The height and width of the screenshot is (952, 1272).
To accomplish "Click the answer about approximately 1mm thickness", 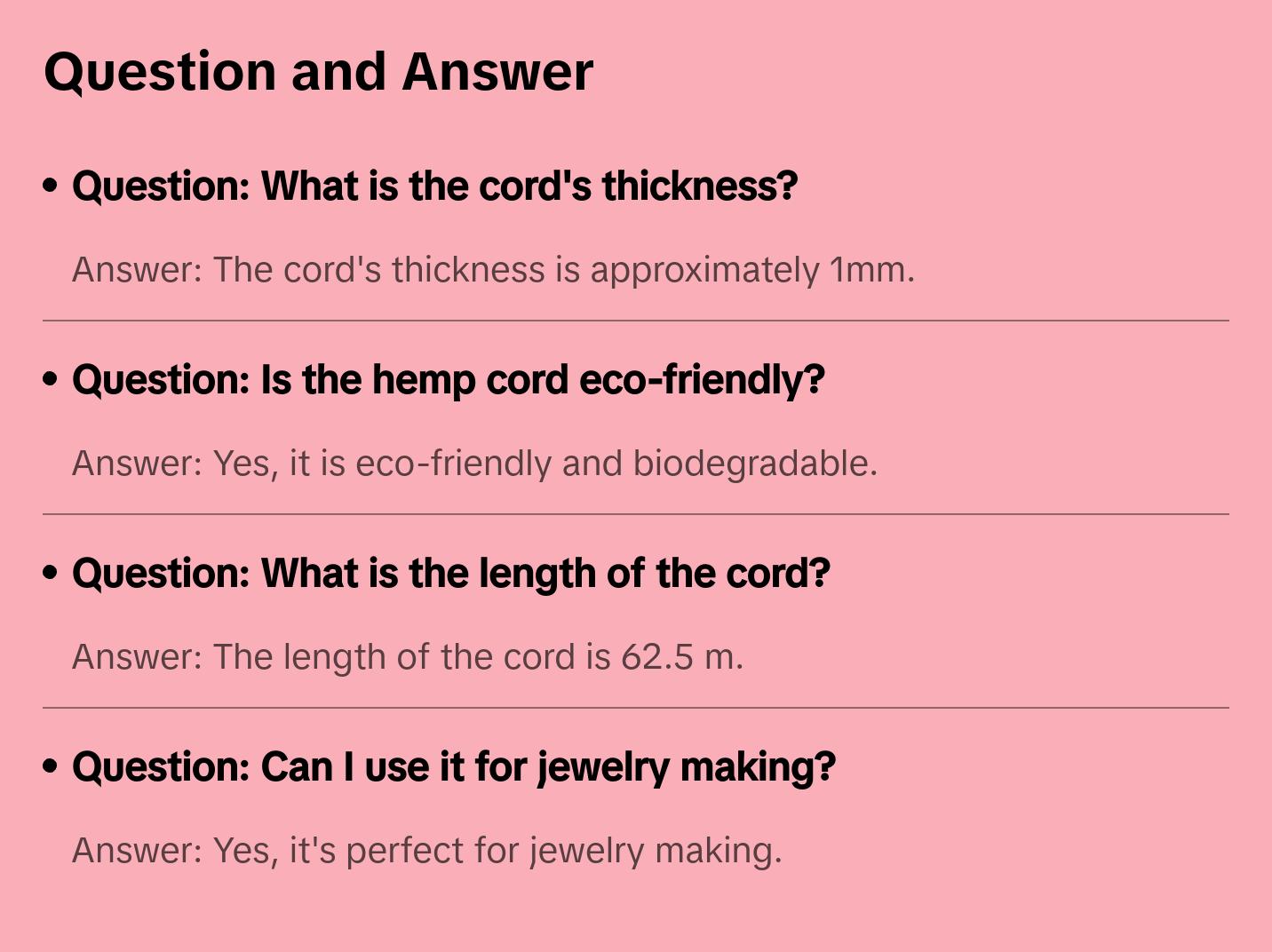I will (493, 270).
